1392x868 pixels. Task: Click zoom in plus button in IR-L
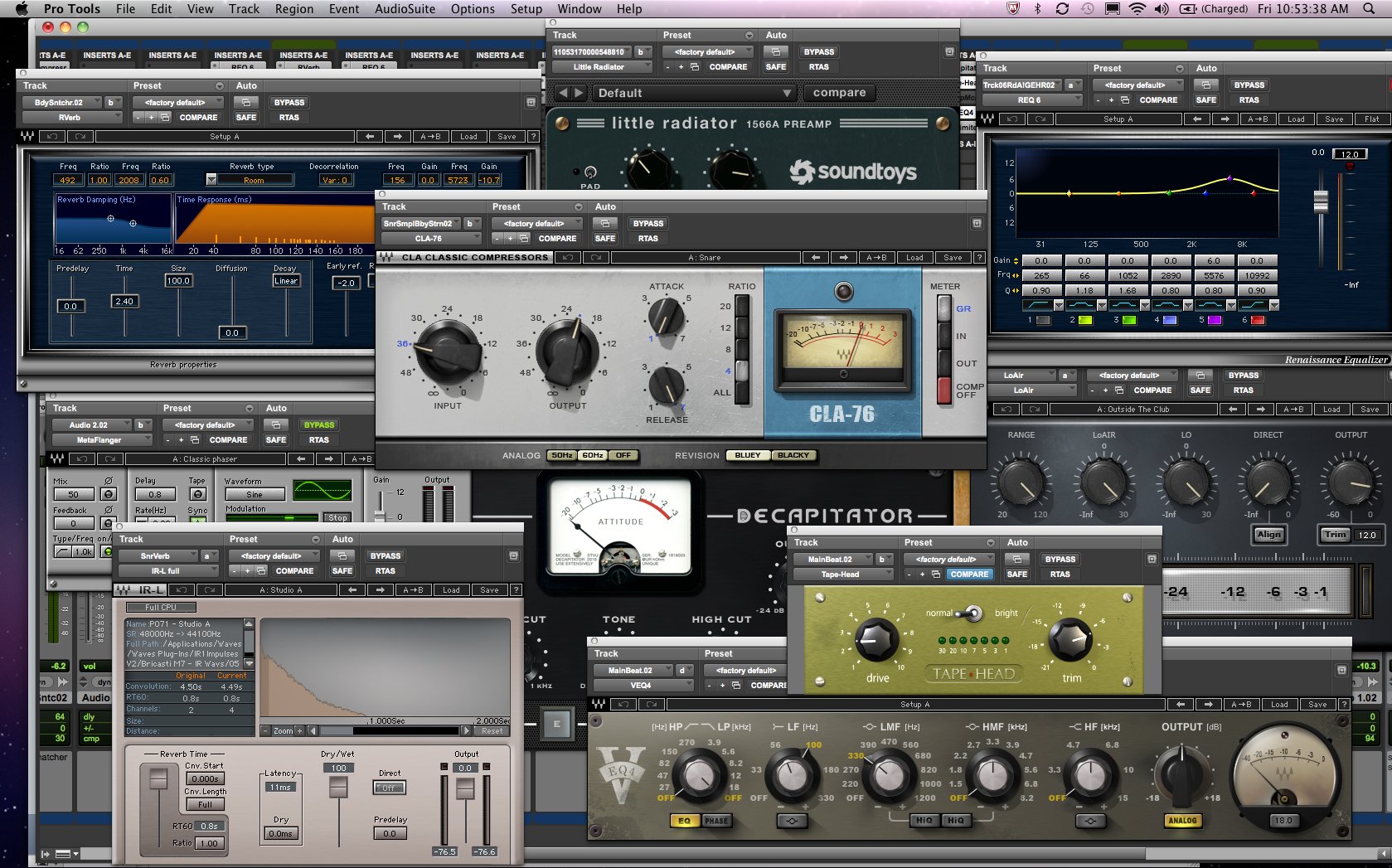click(301, 730)
